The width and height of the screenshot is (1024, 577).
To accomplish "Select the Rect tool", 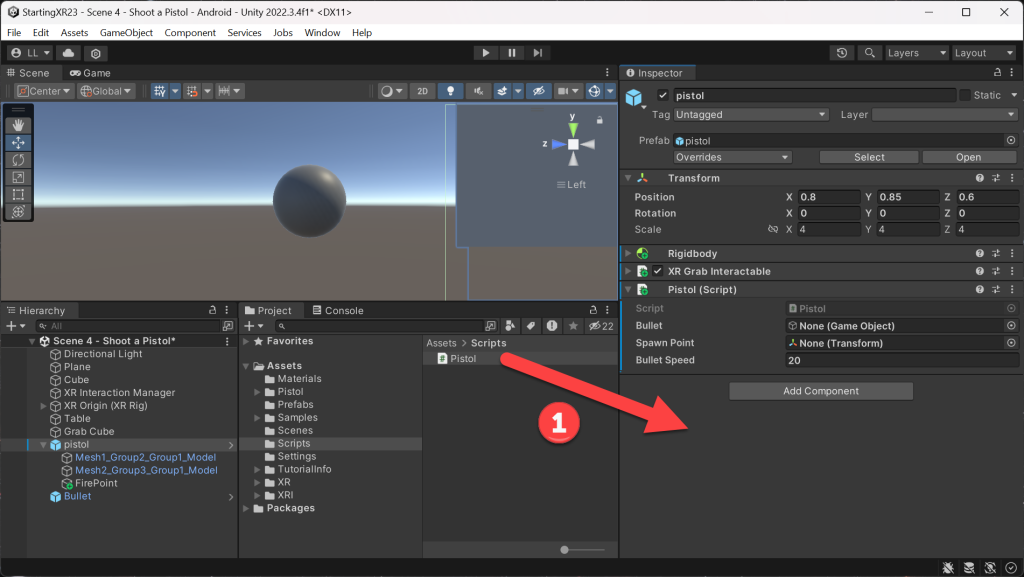I will click(x=18, y=195).
